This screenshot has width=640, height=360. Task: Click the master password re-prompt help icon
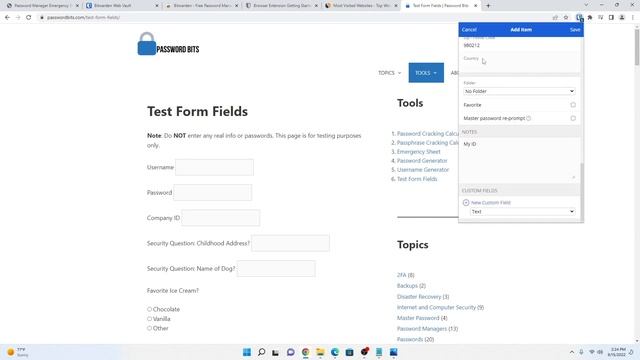tap(529, 118)
